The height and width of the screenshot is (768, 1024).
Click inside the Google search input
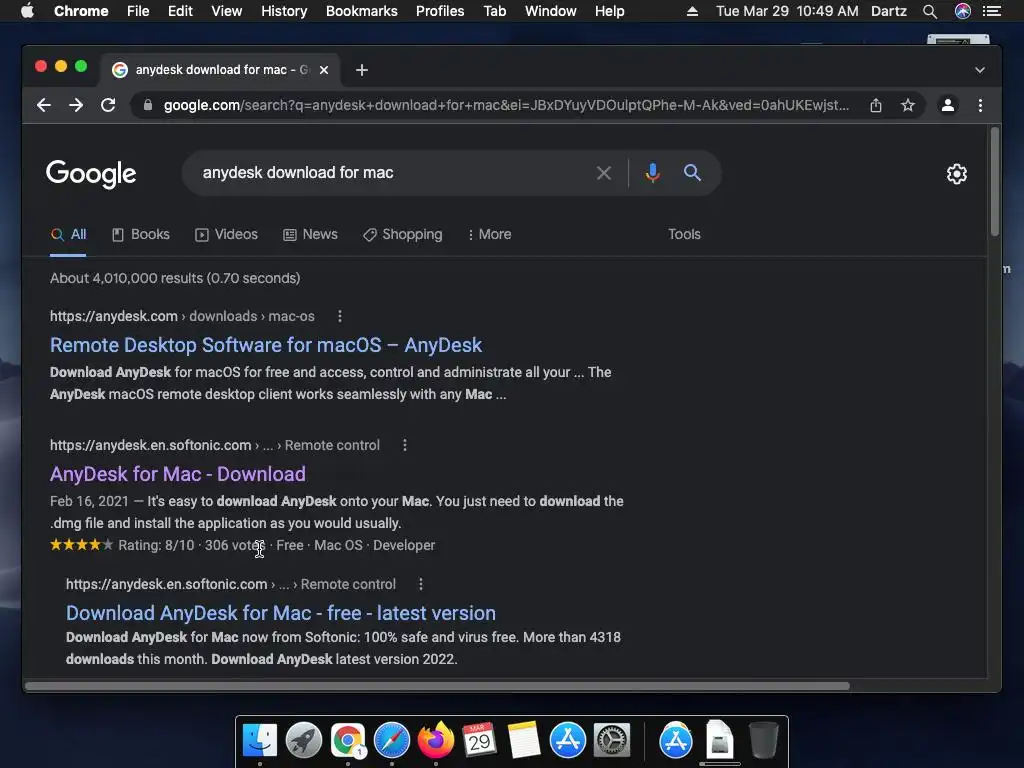pyautogui.click(x=392, y=173)
